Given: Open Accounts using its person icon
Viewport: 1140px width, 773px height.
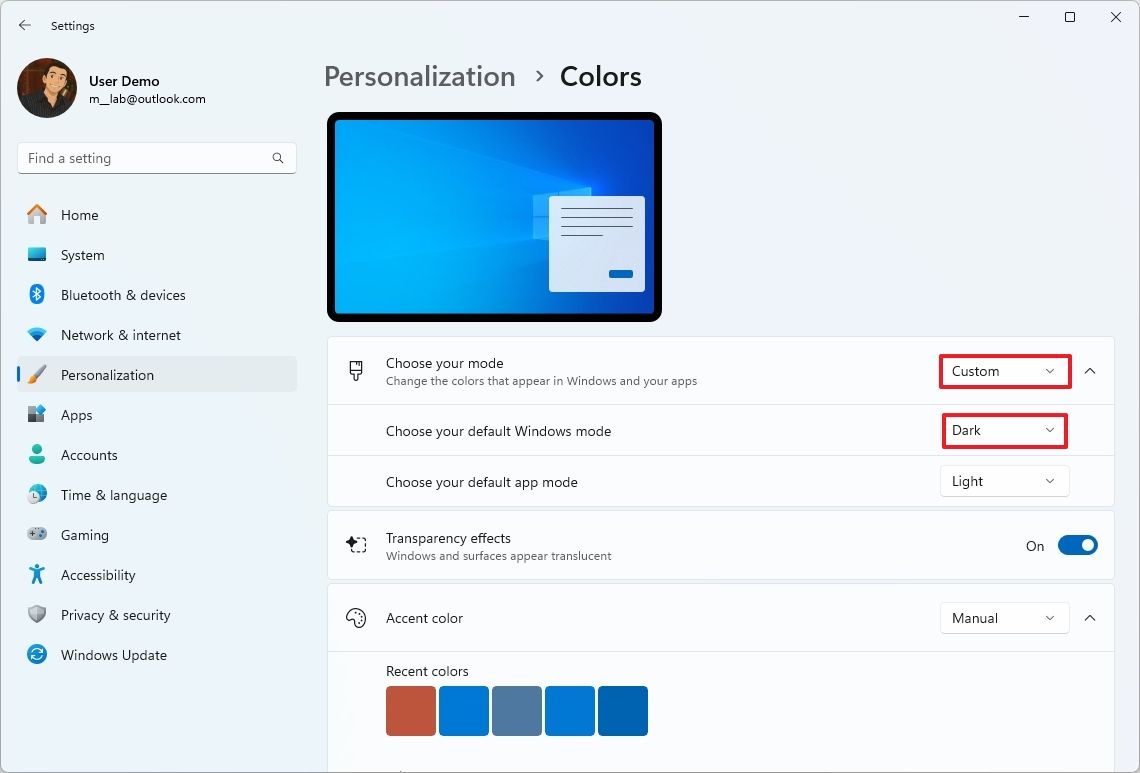Looking at the screenshot, I should click(x=37, y=455).
